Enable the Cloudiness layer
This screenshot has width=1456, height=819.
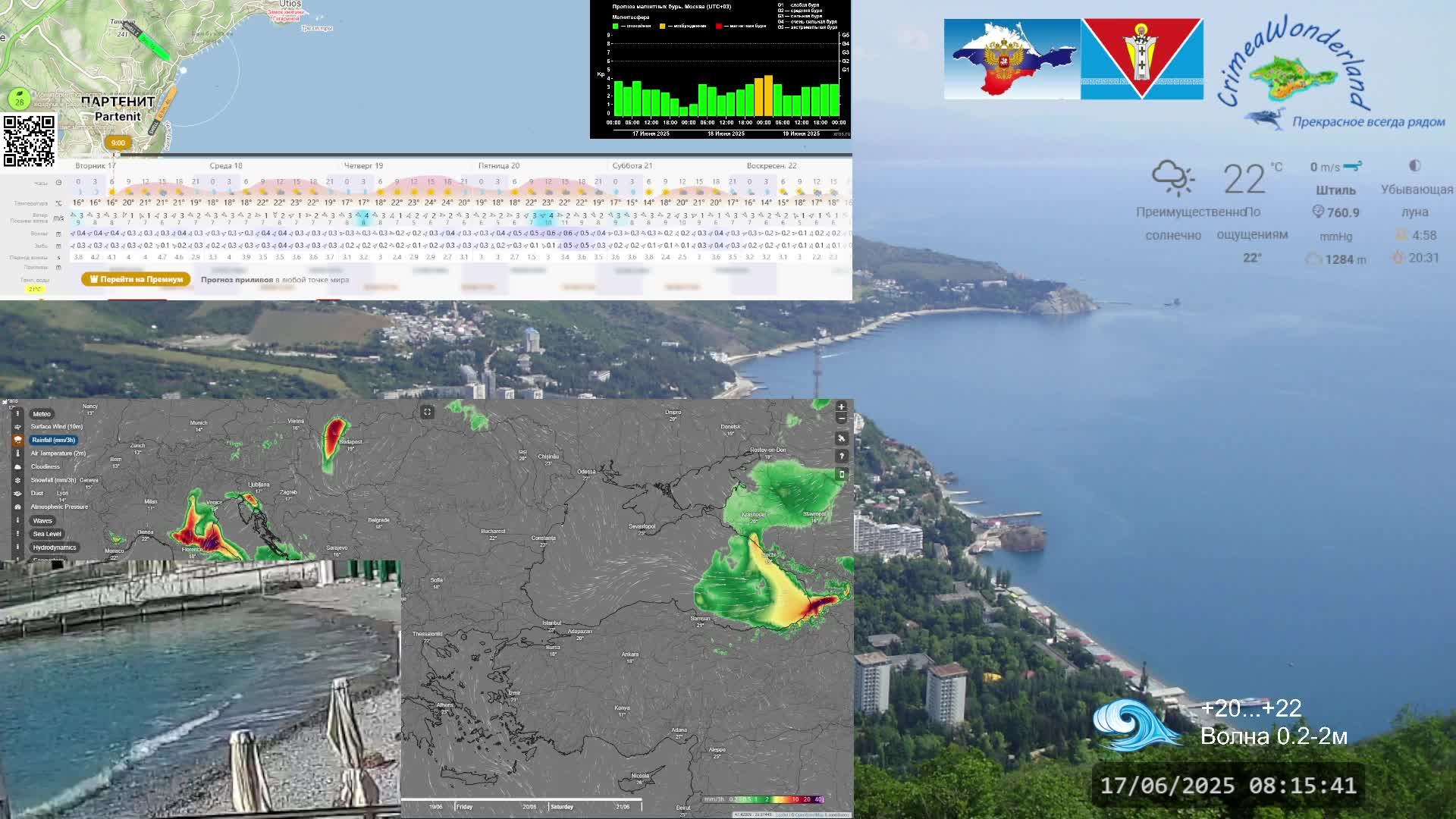point(45,467)
